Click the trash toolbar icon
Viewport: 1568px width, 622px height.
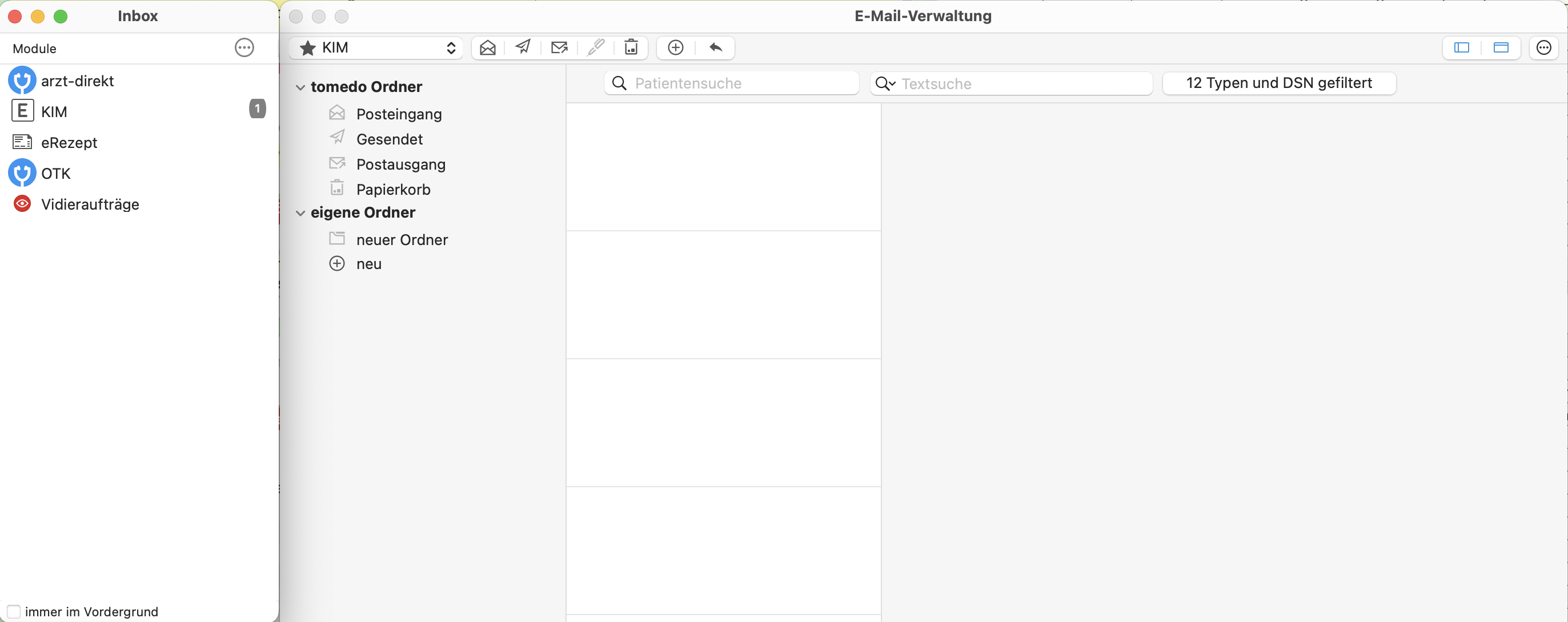tap(631, 47)
